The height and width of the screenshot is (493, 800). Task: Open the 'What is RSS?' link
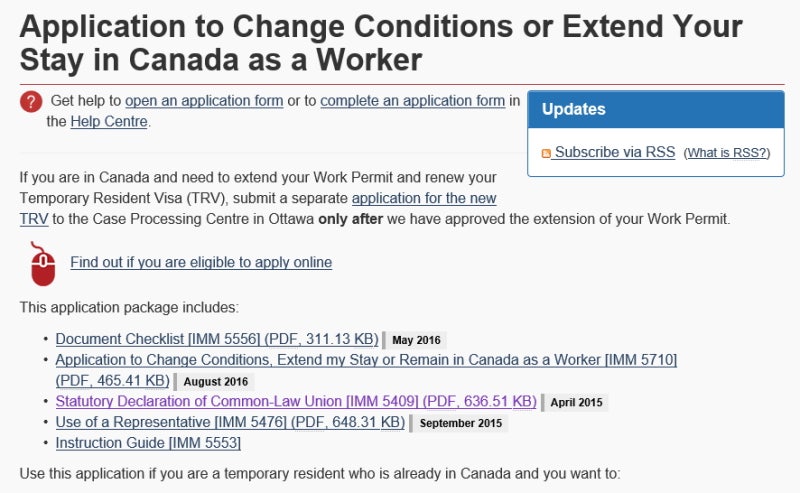[727, 153]
